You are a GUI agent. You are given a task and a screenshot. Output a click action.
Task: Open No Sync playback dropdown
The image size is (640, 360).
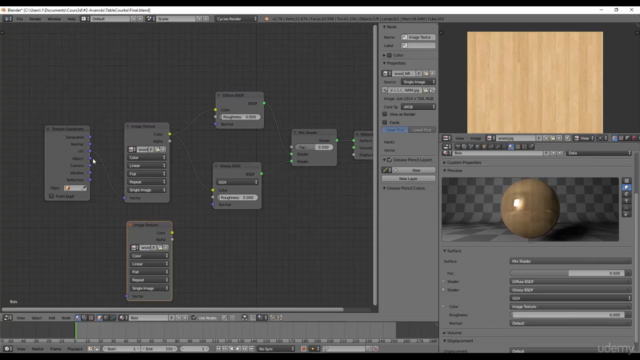click(276, 349)
